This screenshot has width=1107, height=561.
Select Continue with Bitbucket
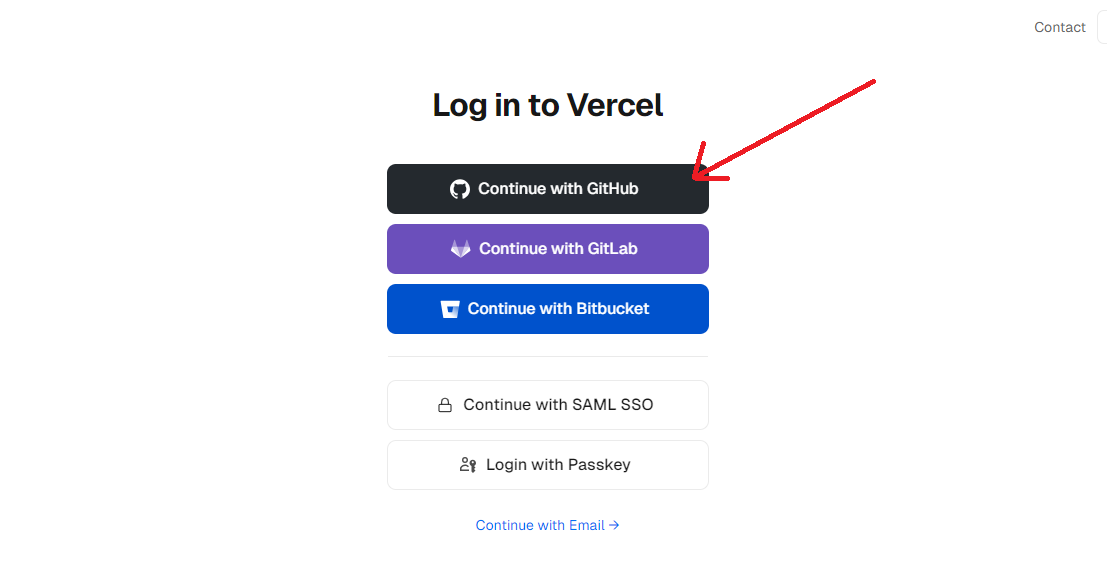coord(548,309)
